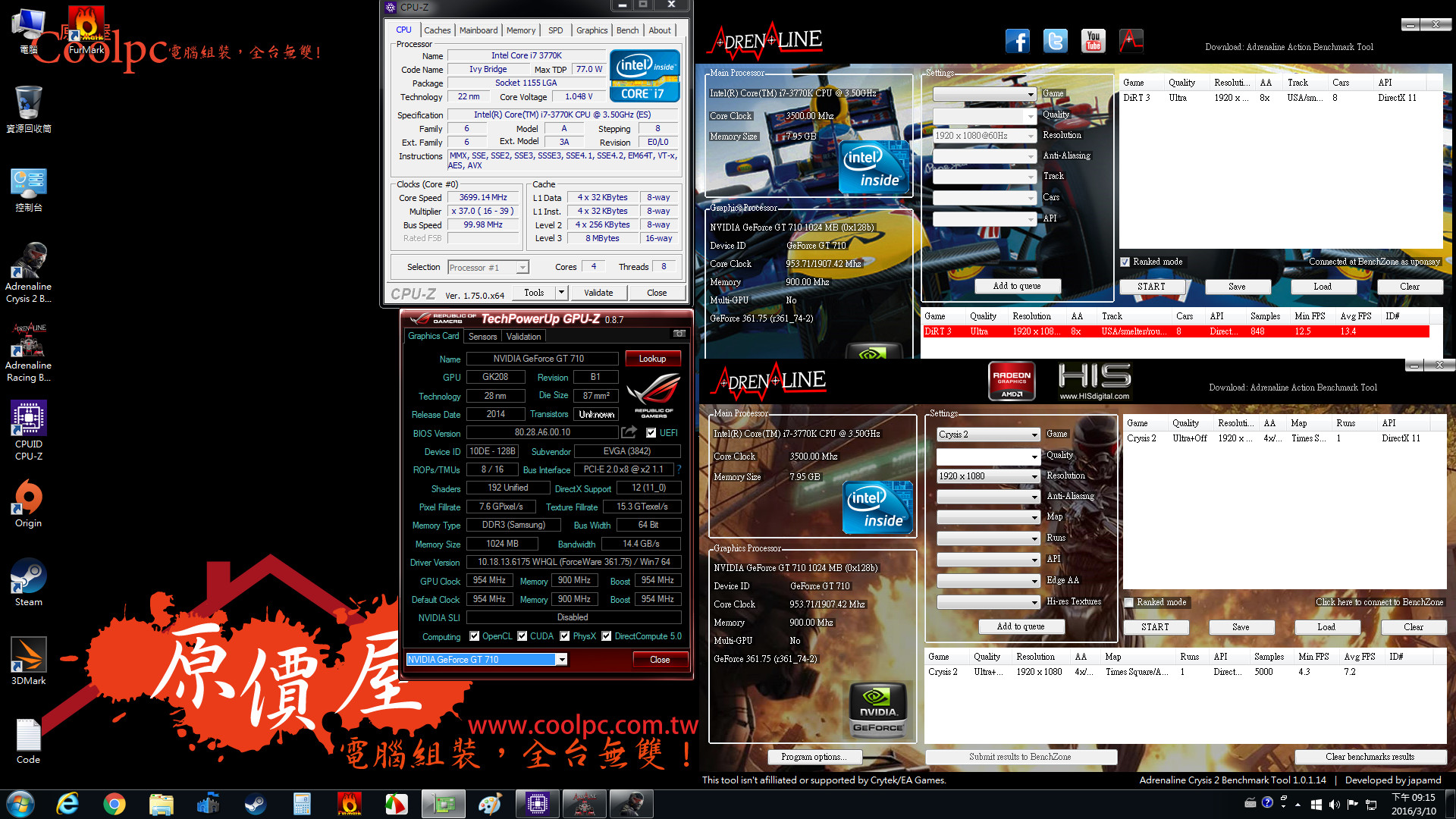Open the Recycle Bin desktop icon

[29, 109]
